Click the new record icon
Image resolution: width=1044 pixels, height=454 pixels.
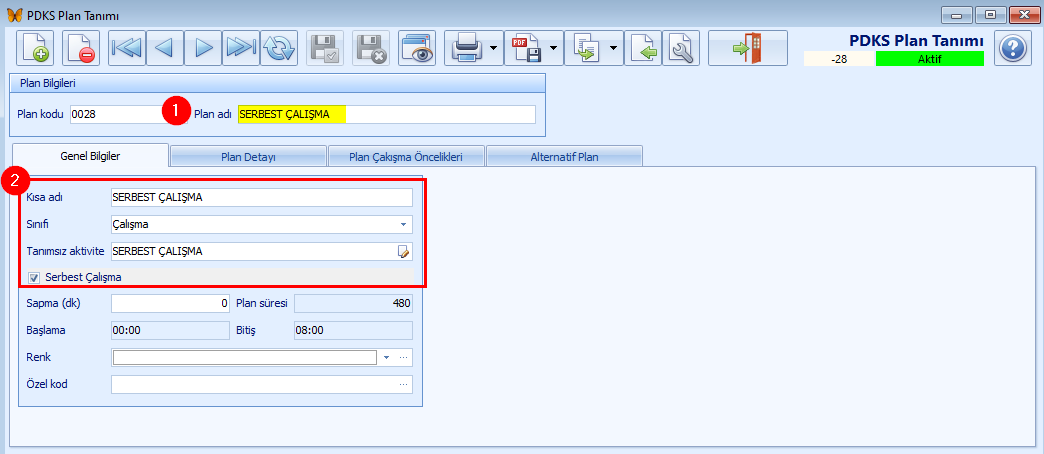(x=36, y=48)
